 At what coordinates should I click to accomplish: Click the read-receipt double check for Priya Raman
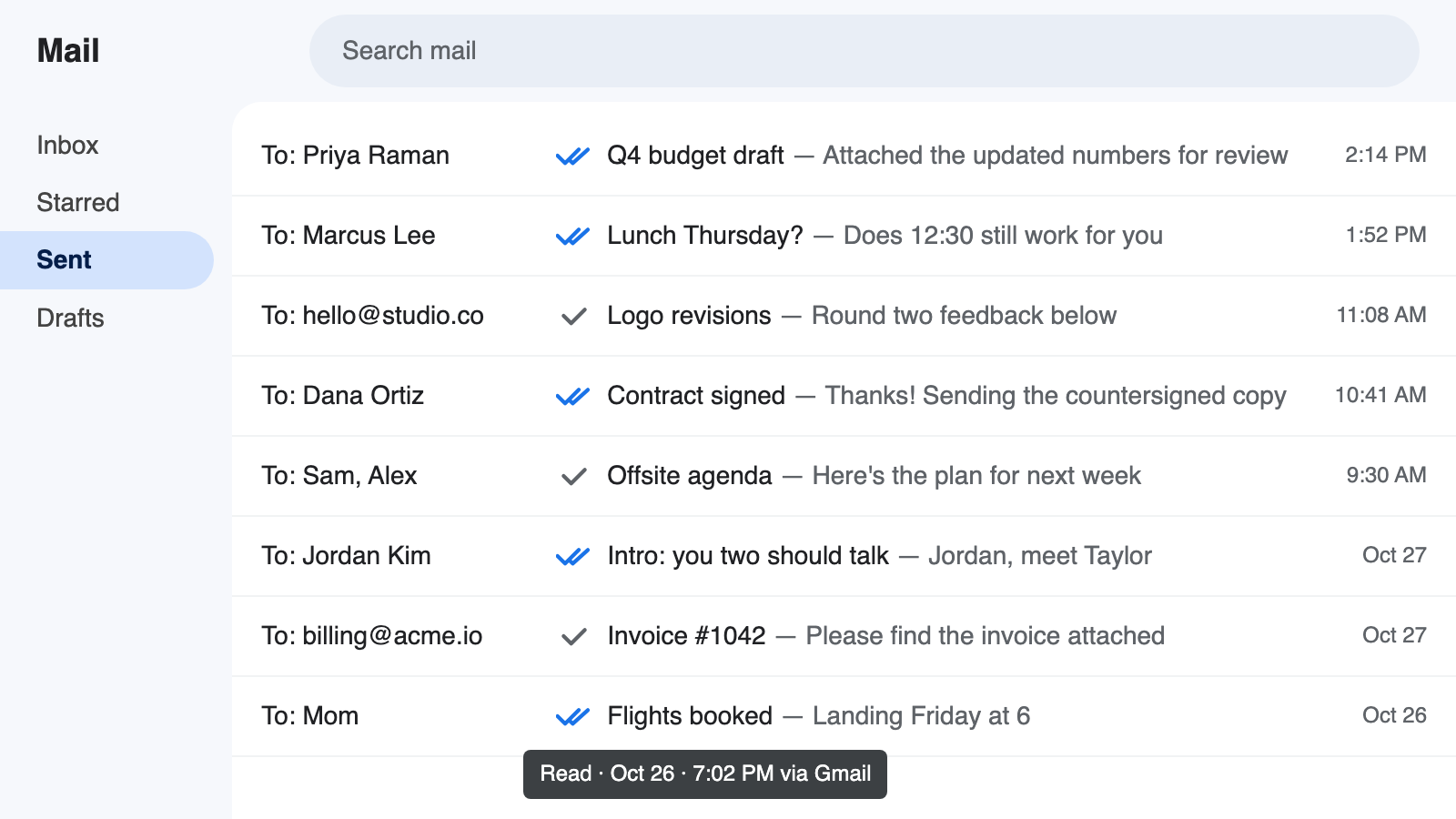tap(572, 157)
